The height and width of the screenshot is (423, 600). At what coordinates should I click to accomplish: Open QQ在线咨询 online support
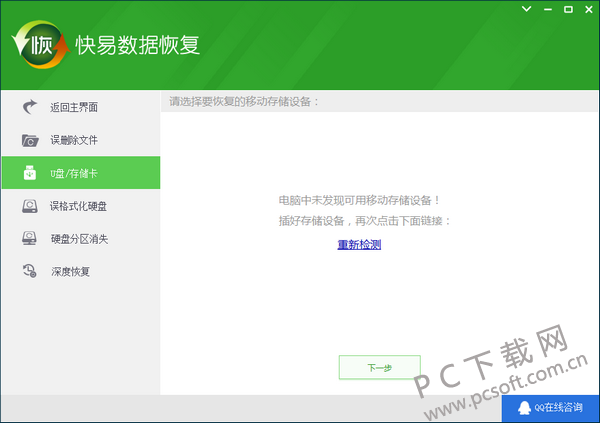[x=550, y=408]
